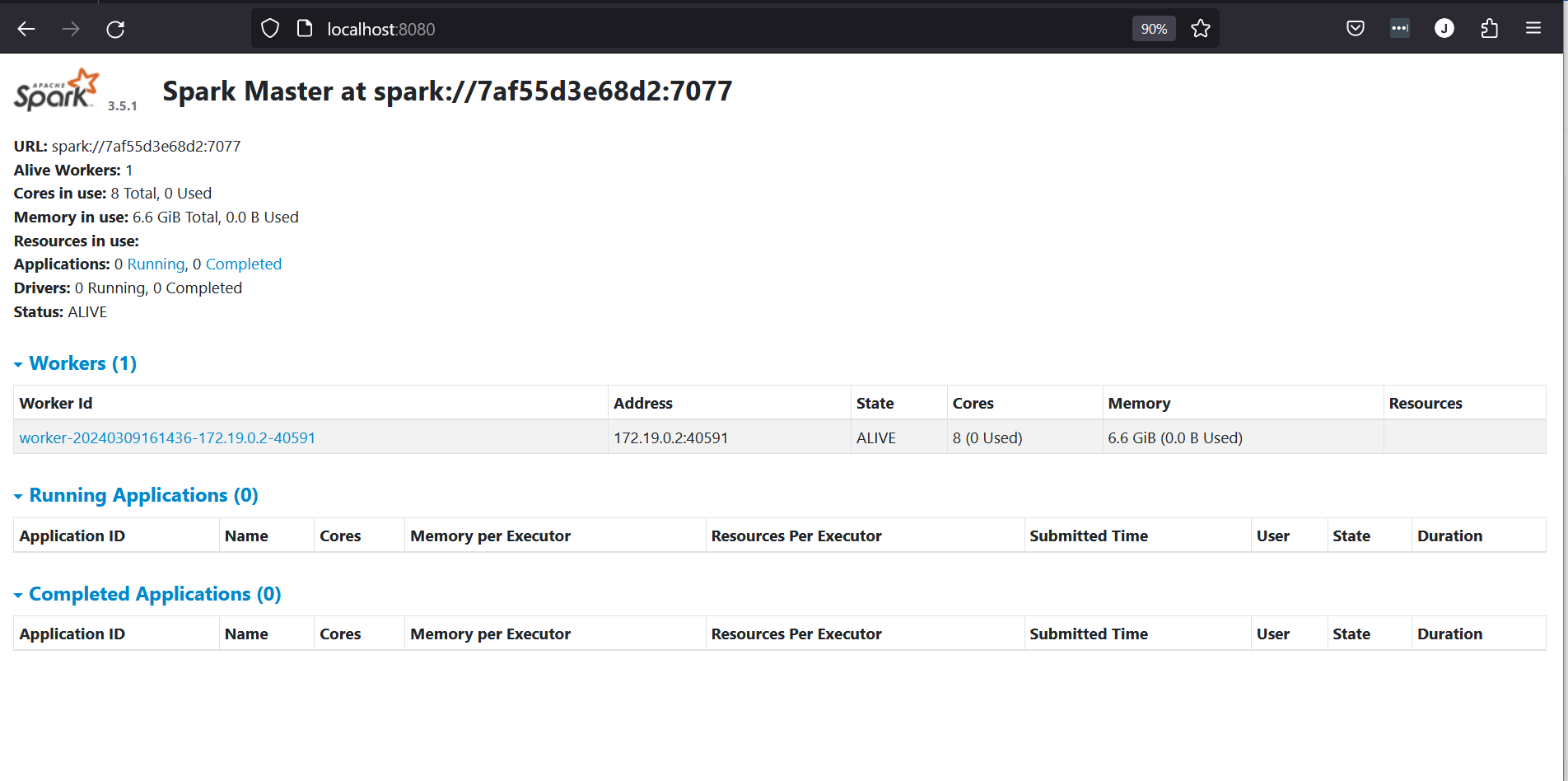Image resolution: width=1568 pixels, height=781 pixels.
Task: Click the Apache Spark logo
Action: point(56,90)
